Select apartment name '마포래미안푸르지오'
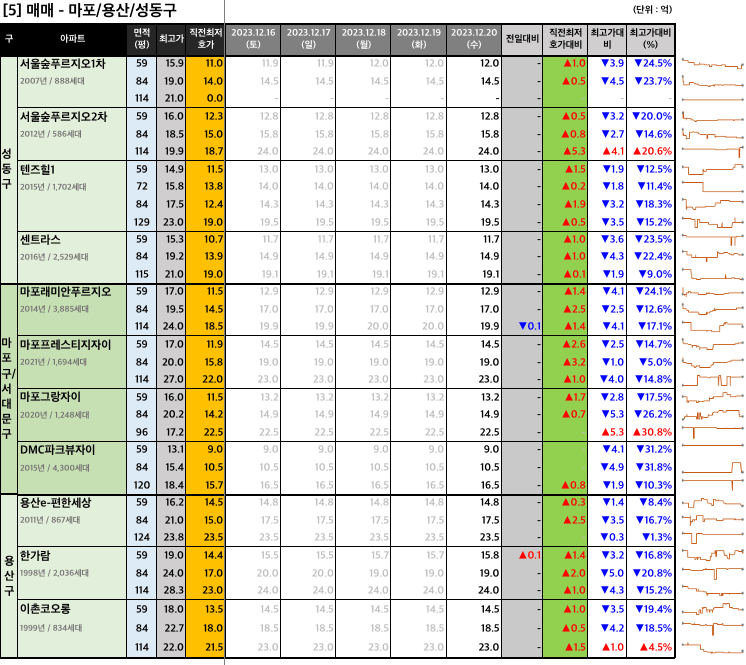The height and width of the screenshot is (665, 746). tap(65, 292)
